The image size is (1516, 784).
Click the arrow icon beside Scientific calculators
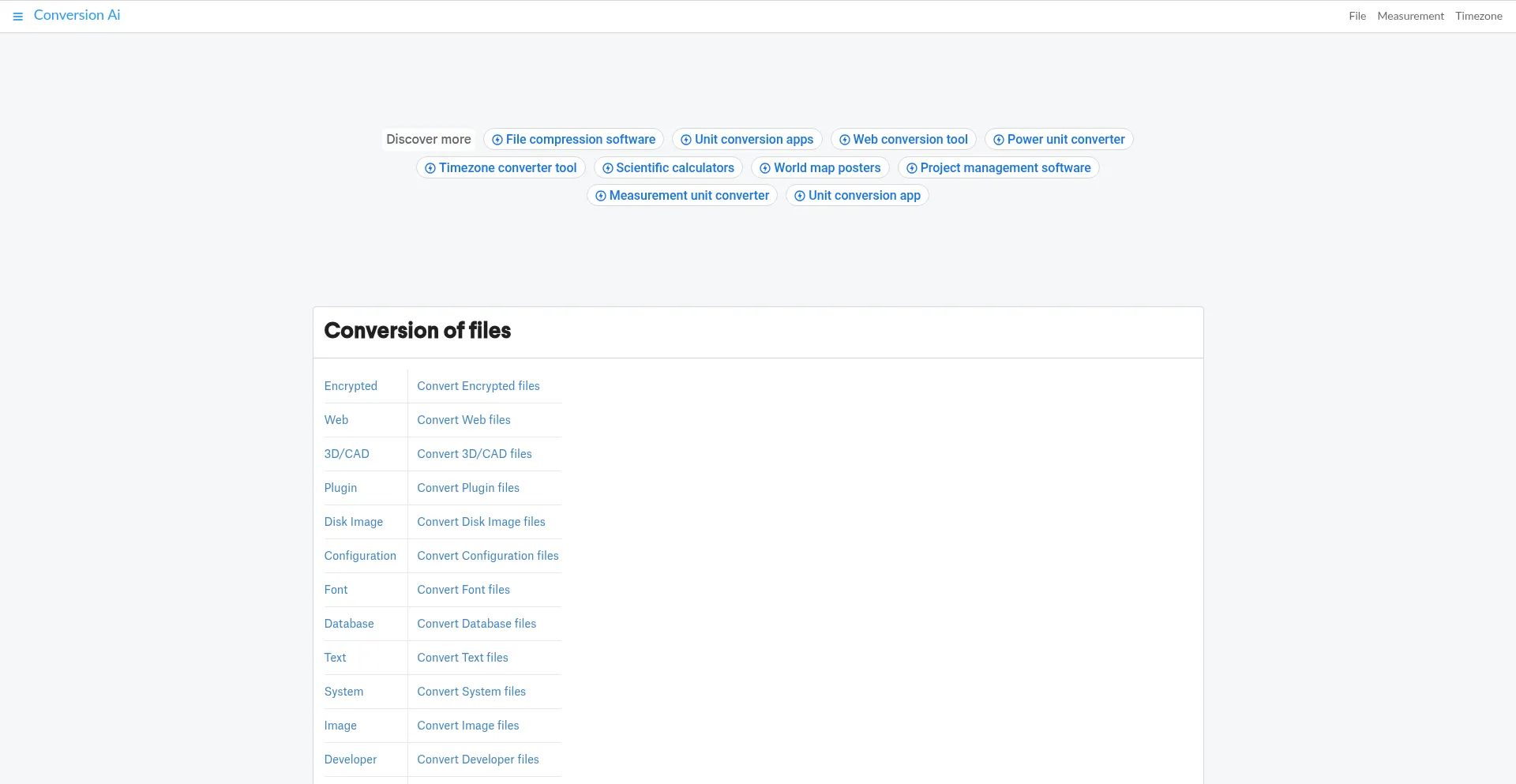[608, 168]
